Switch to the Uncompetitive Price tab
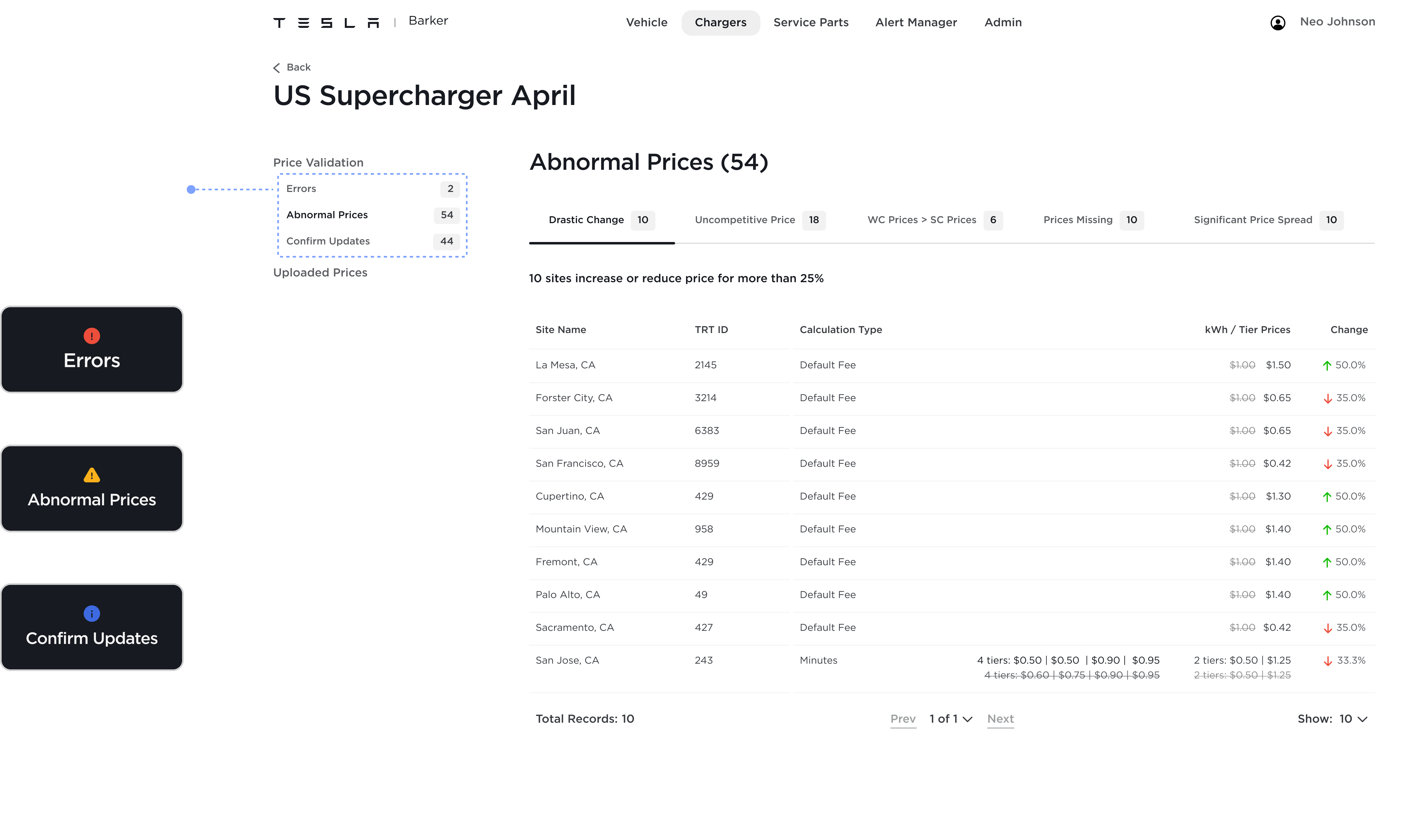Image resolution: width=1415 pixels, height=840 pixels. point(760,220)
